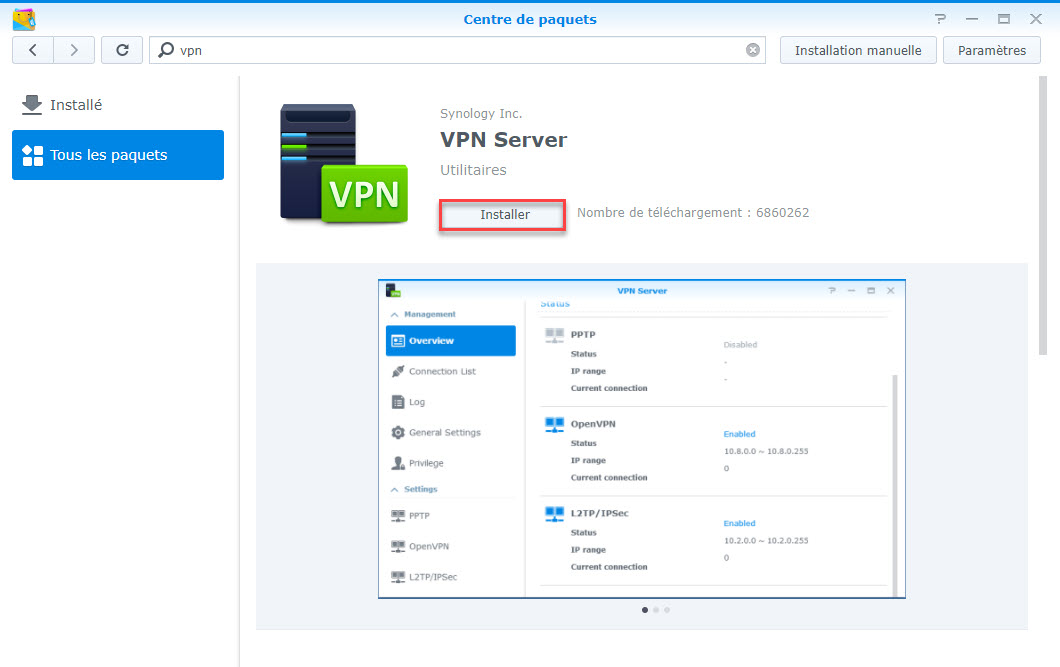Click the Package Center logo icon
The height and width of the screenshot is (667, 1060).
(24, 19)
